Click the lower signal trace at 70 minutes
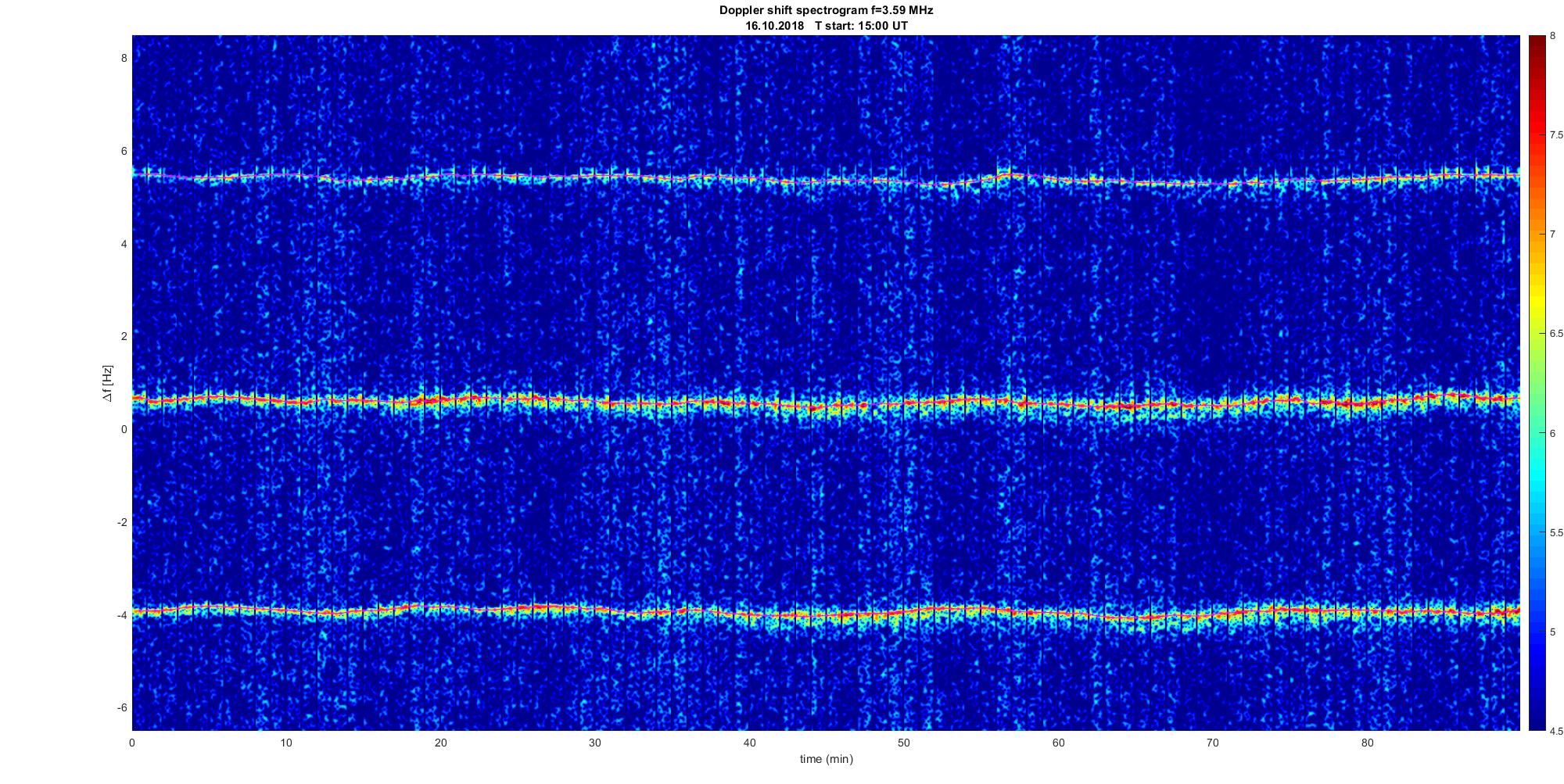 coord(1212,614)
